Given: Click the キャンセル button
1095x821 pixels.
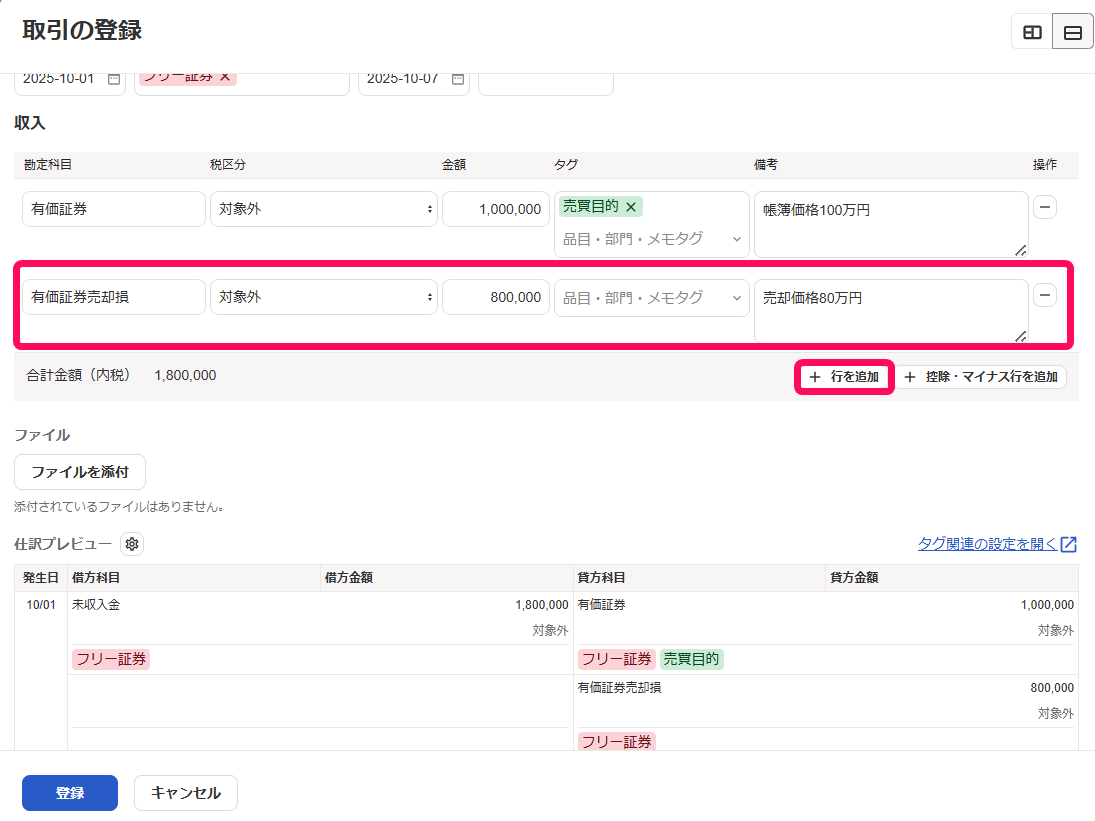Looking at the screenshot, I should click(186, 793).
